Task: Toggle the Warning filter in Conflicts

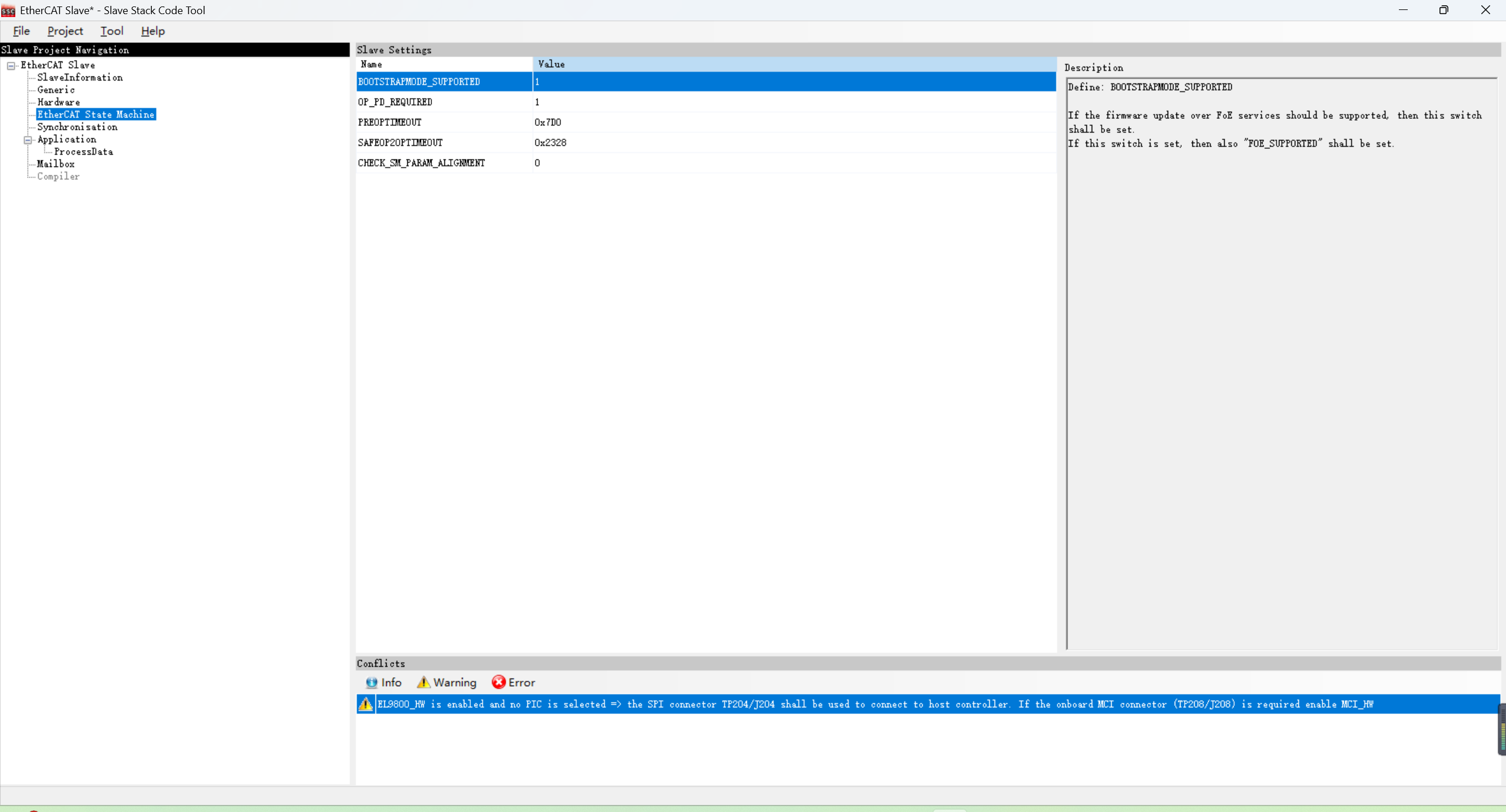Action: pyautogui.click(x=447, y=683)
